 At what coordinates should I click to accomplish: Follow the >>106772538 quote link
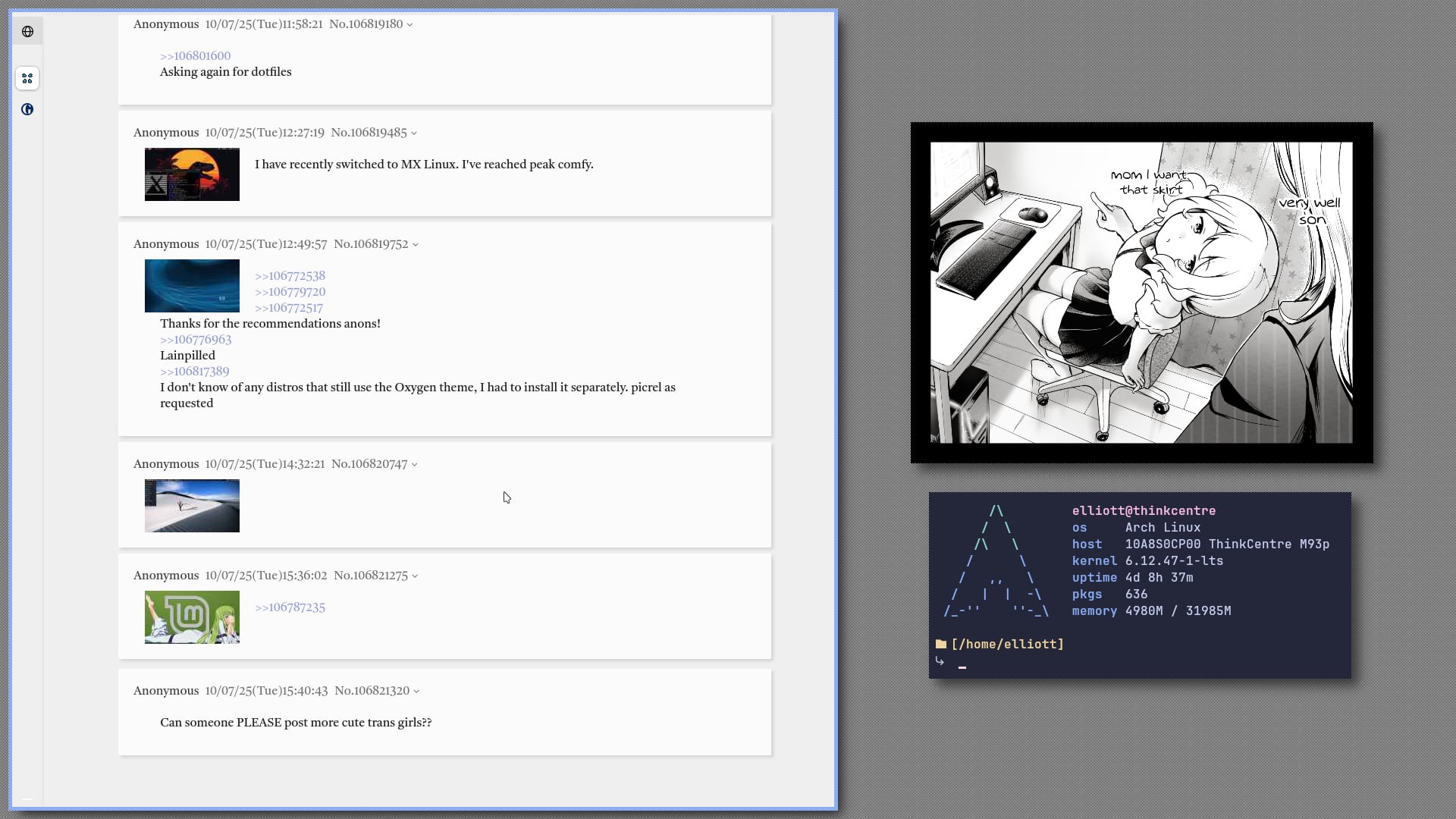click(x=290, y=276)
